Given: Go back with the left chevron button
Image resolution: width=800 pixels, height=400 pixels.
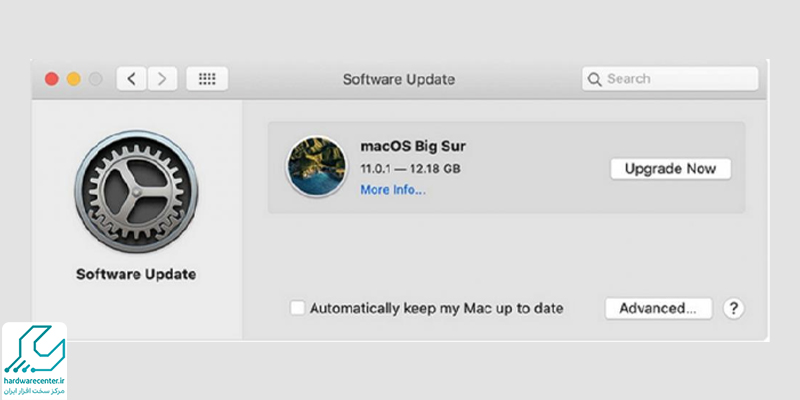Looking at the screenshot, I should (132, 78).
